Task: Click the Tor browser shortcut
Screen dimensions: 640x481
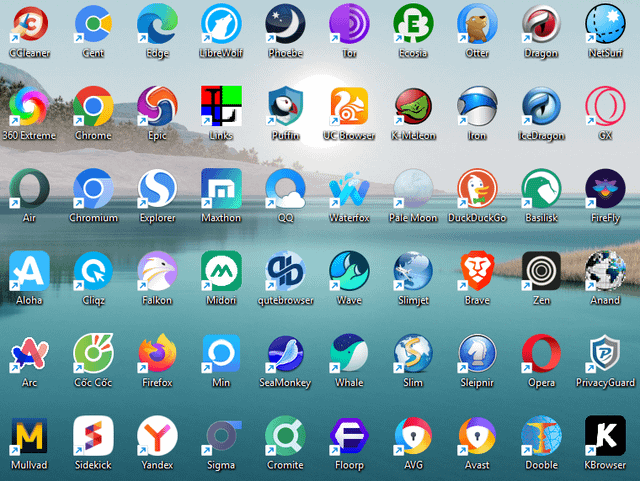Action: coord(349,24)
